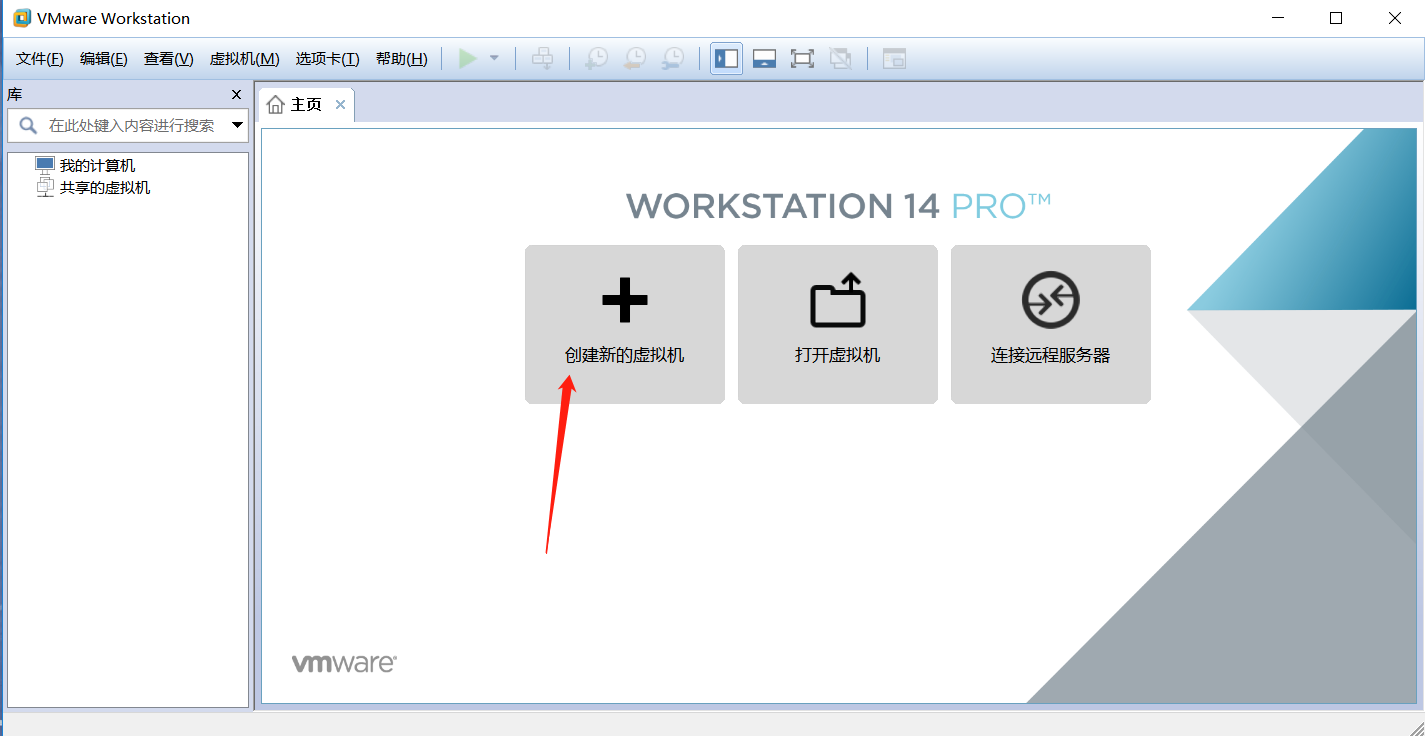Click the console view toolbar icon
Screen dimensions: 1425x736
(x=894, y=59)
